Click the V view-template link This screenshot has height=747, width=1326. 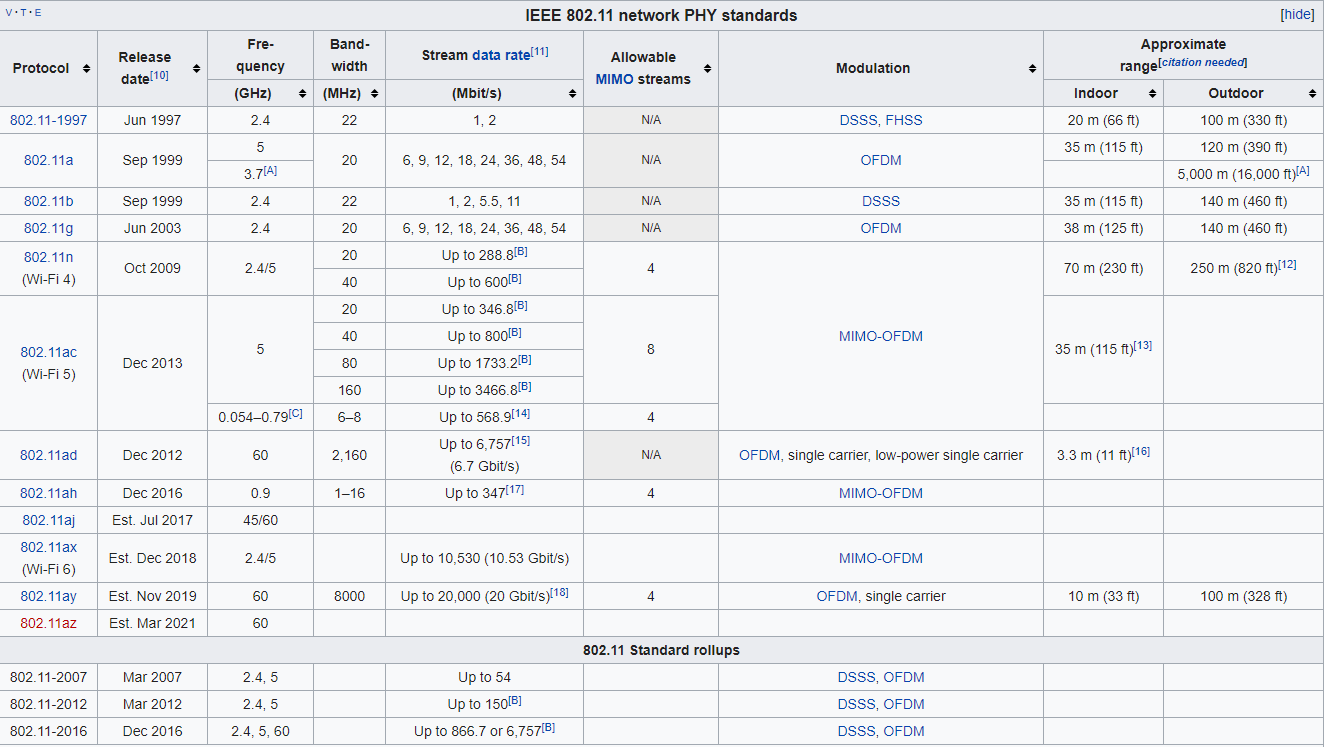[x=10, y=13]
